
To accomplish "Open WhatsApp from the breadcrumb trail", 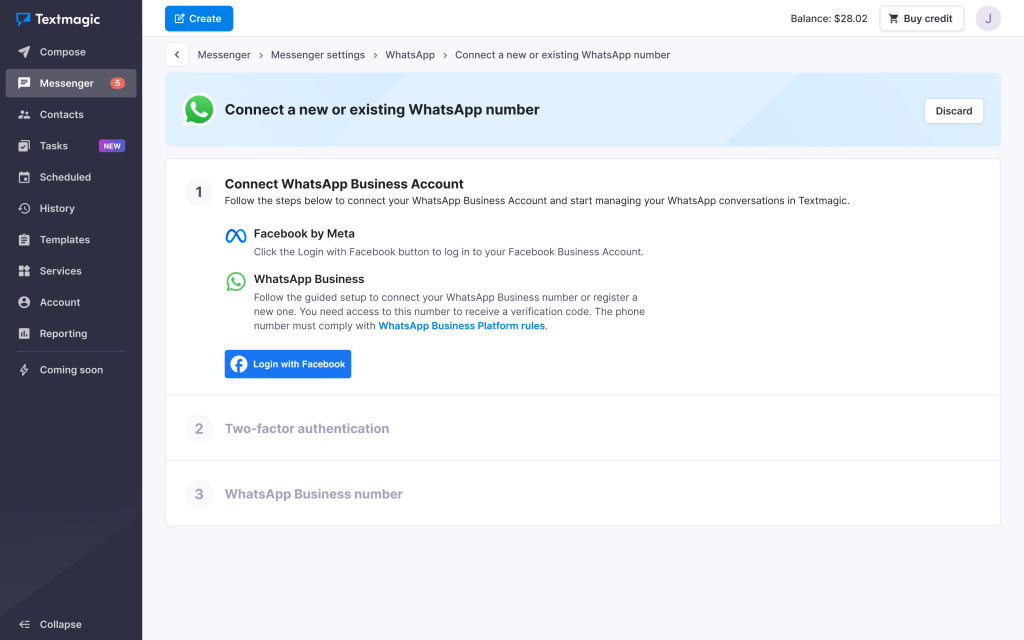I will coord(410,55).
